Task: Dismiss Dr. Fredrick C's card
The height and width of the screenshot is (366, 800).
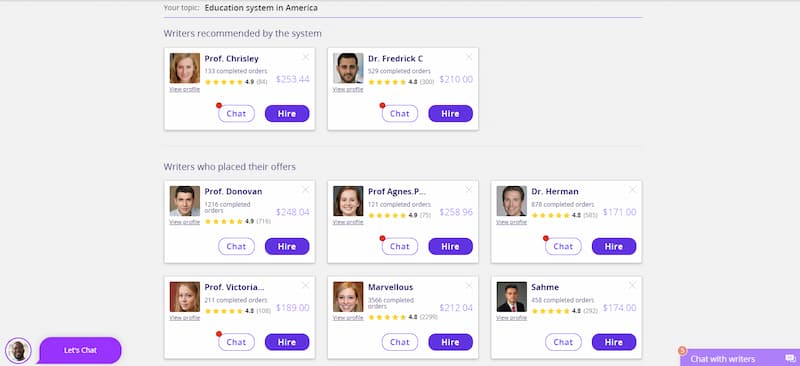Action: (x=469, y=57)
